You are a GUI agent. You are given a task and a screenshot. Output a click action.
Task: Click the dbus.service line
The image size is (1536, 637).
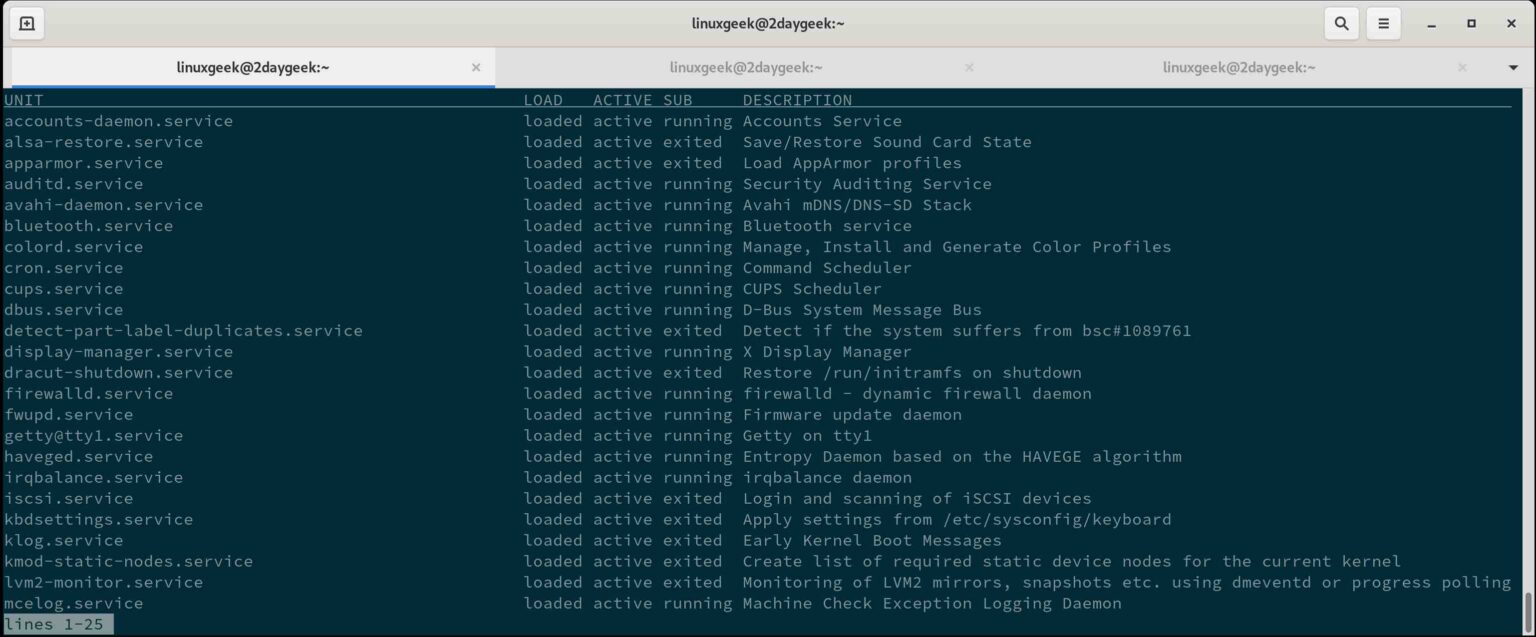tap(63, 309)
